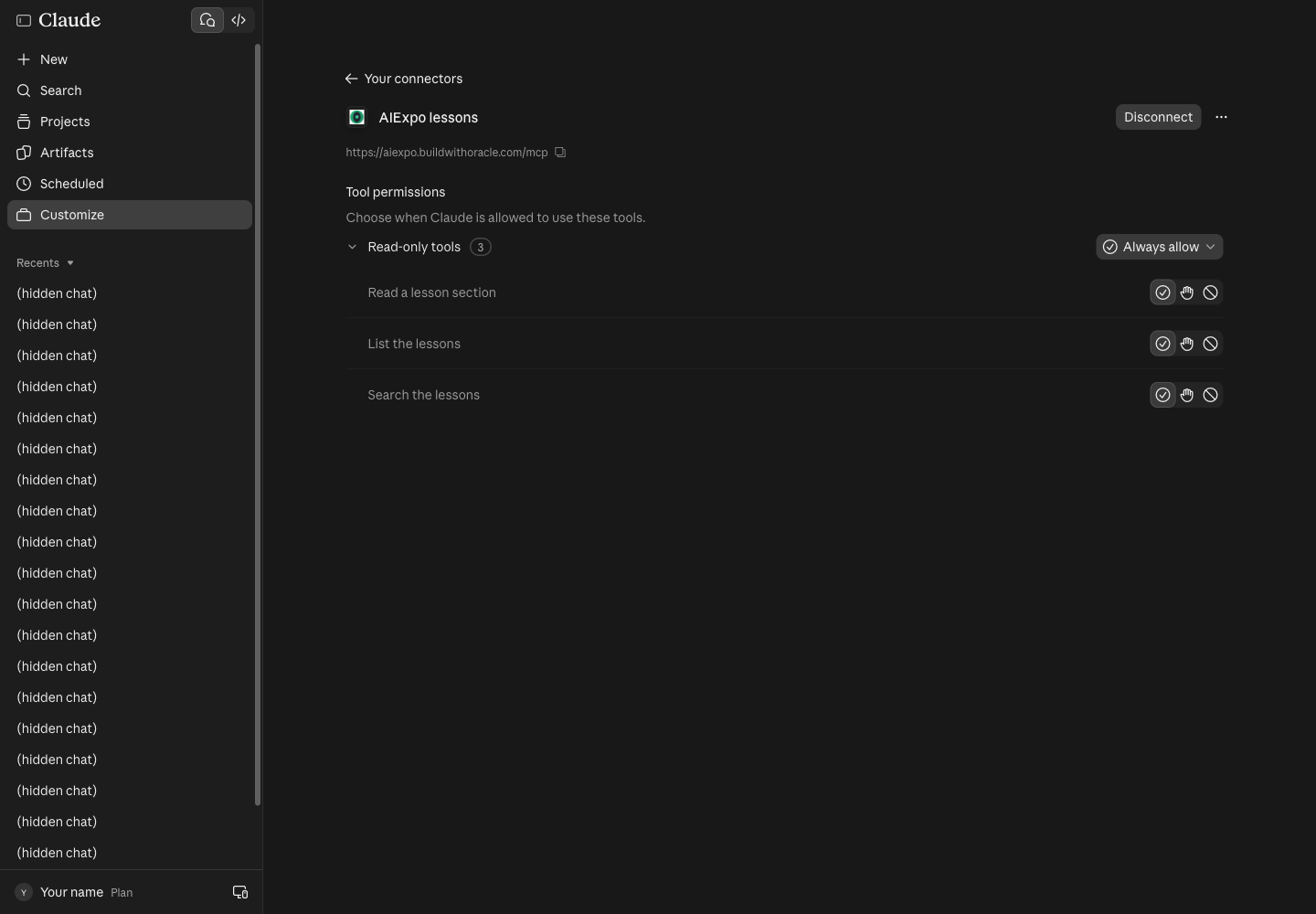Viewport: 1316px width, 914px height.
Task: Start a New chat
Action: pos(130,59)
